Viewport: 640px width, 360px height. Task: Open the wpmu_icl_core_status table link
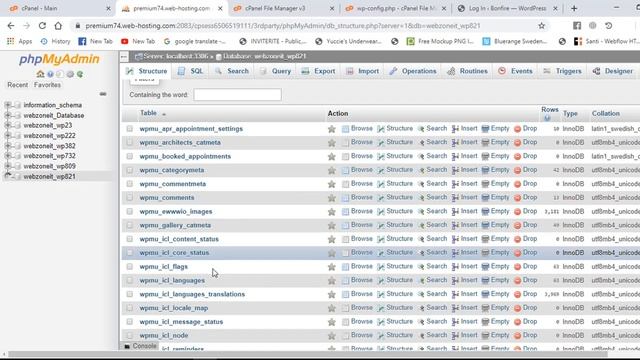[174, 253]
